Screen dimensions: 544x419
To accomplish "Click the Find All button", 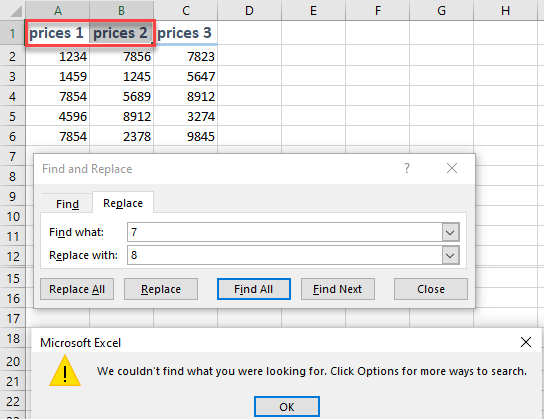I will tap(254, 289).
